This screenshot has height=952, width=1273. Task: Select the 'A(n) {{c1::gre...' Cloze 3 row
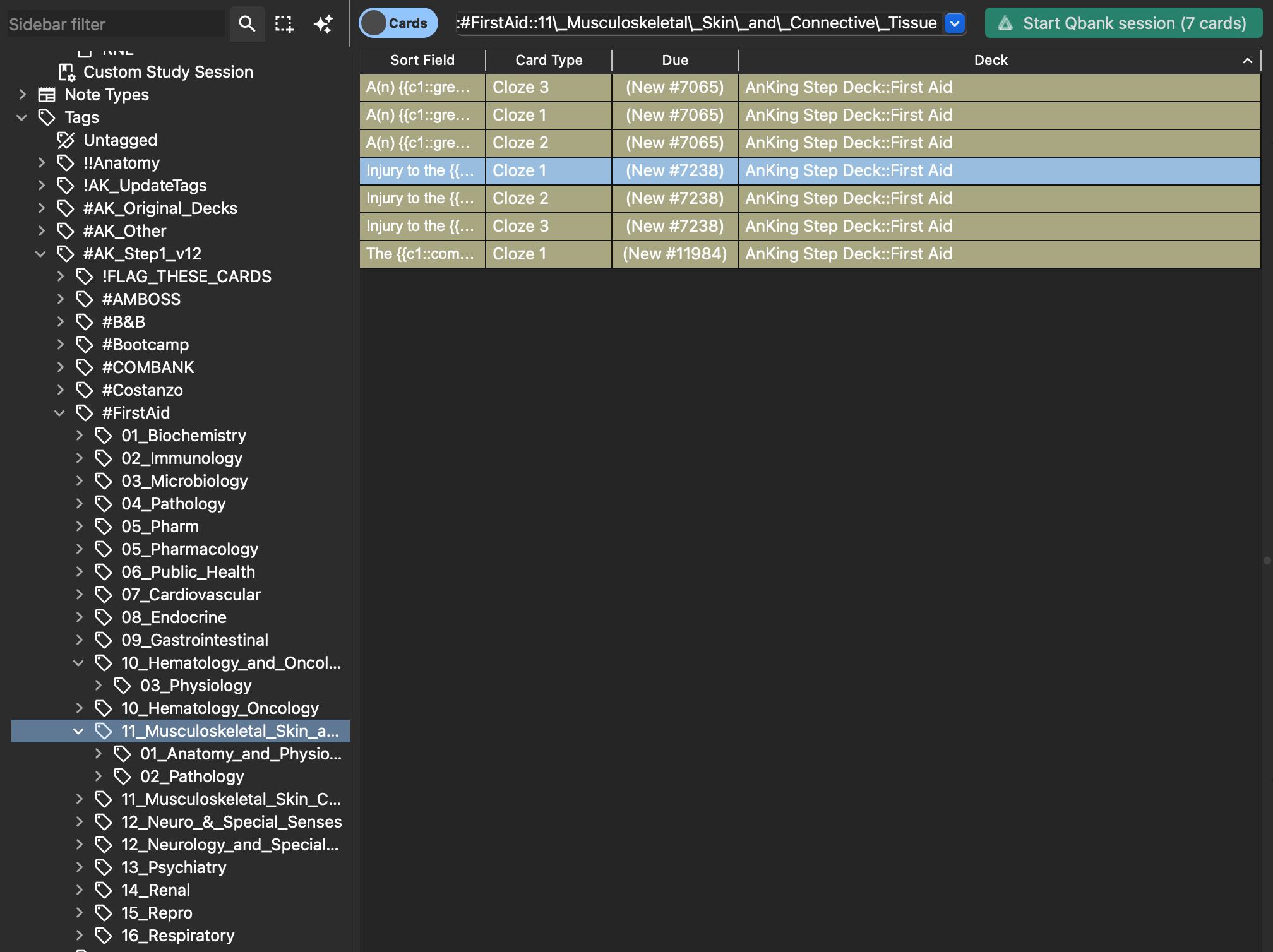[x=810, y=87]
